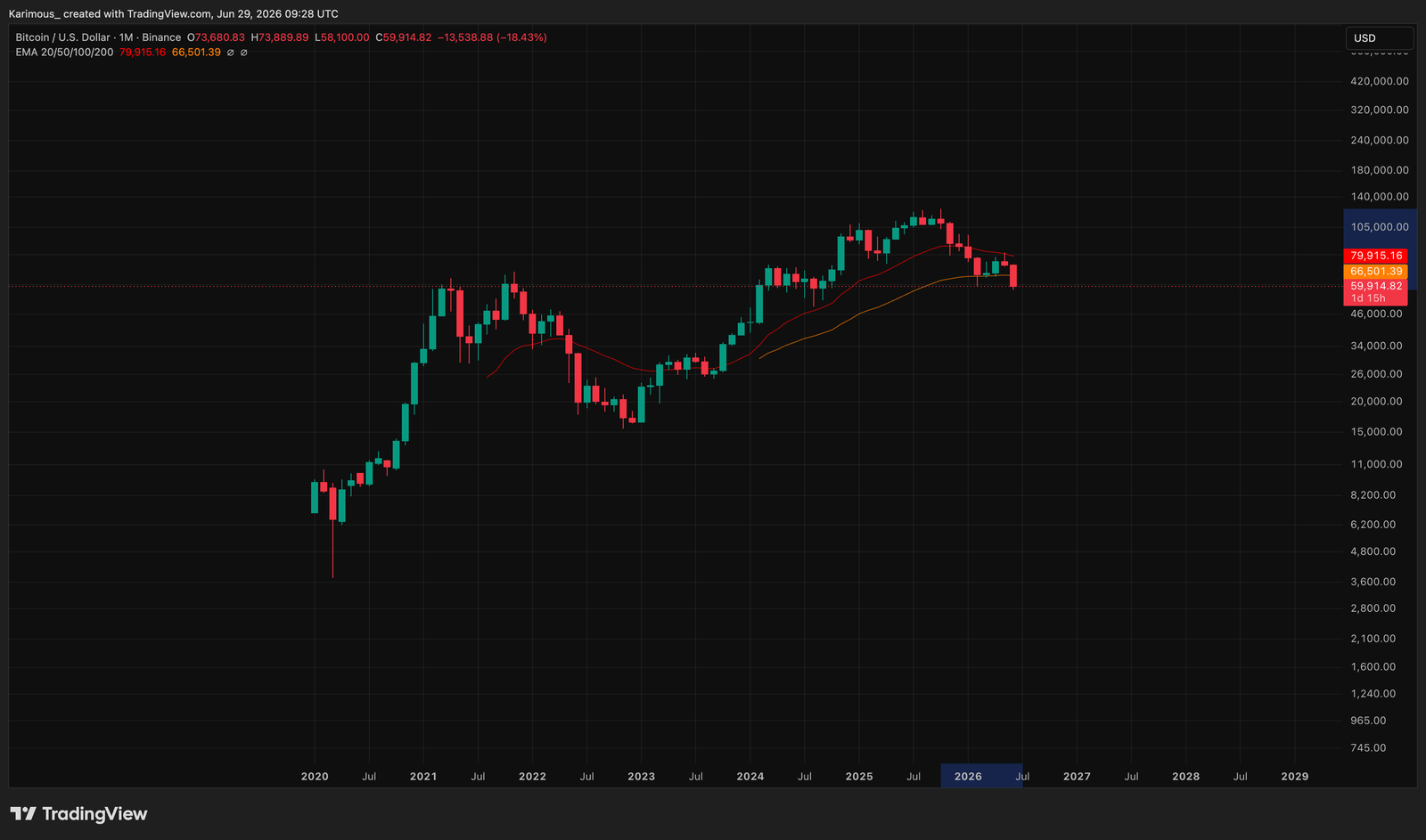This screenshot has width=1426, height=840.
Task: Click the 2021 time axis label
Action: (423, 777)
